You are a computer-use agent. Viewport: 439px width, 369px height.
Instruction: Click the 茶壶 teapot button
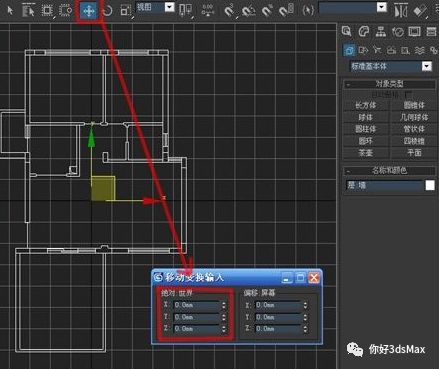[x=366, y=153]
